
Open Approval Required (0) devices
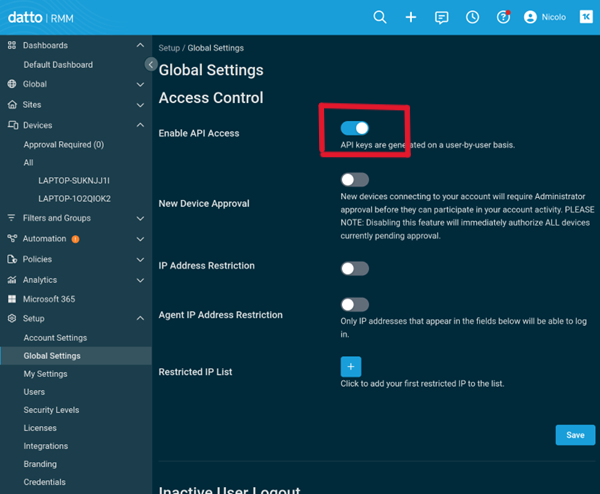coord(64,145)
